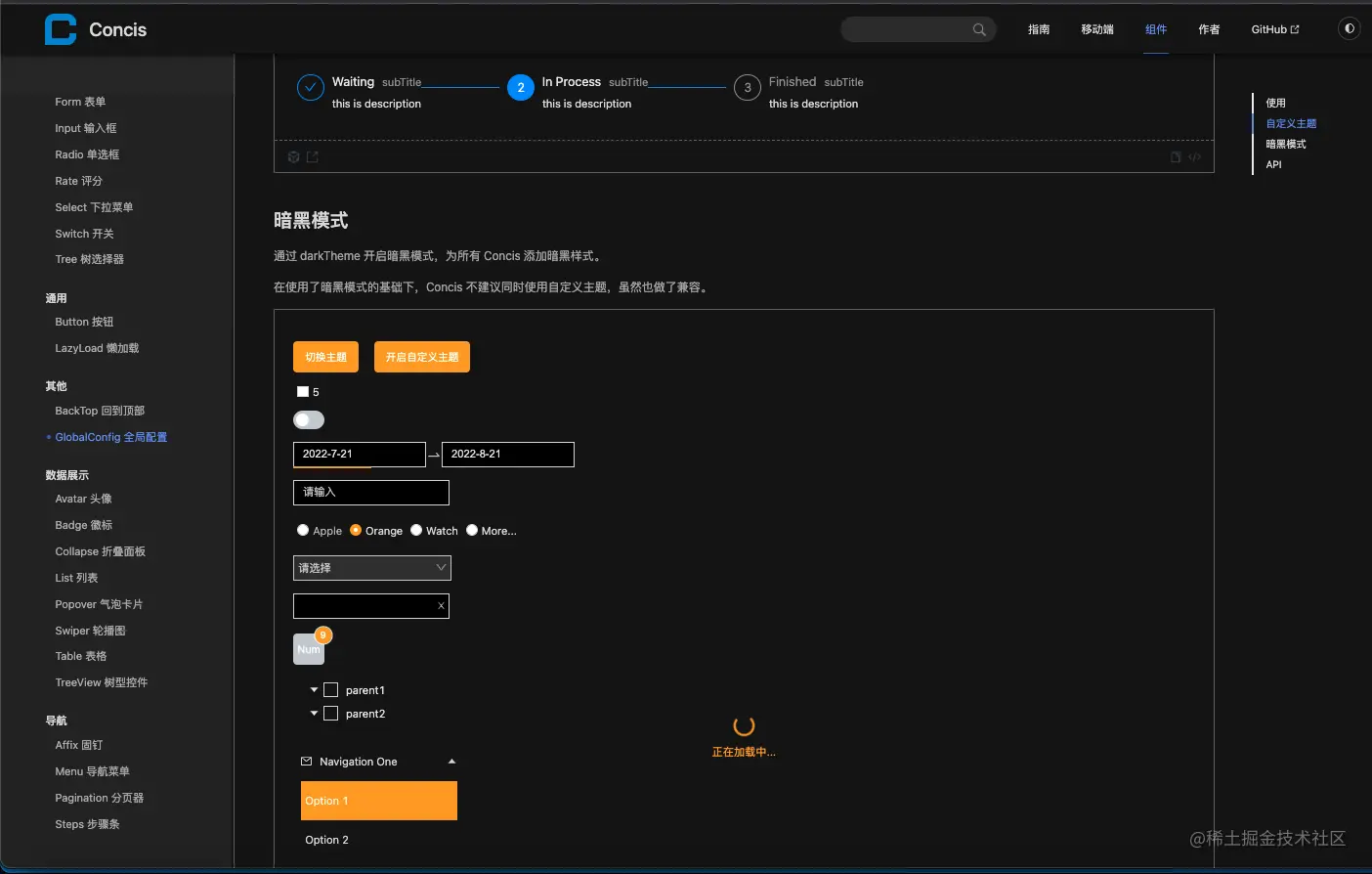Click the mail icon beside Navigation One
Viewport: 1372px width, 874px height.
tap(306, 762)
